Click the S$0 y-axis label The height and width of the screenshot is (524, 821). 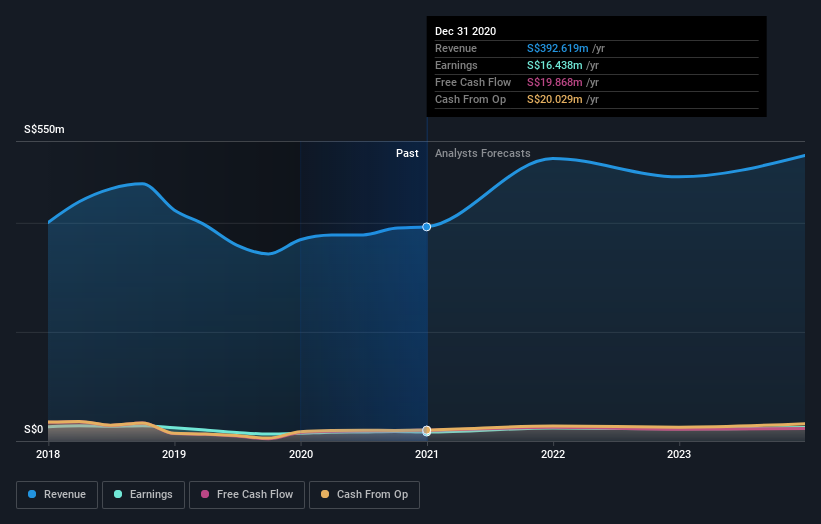[34, 429]
